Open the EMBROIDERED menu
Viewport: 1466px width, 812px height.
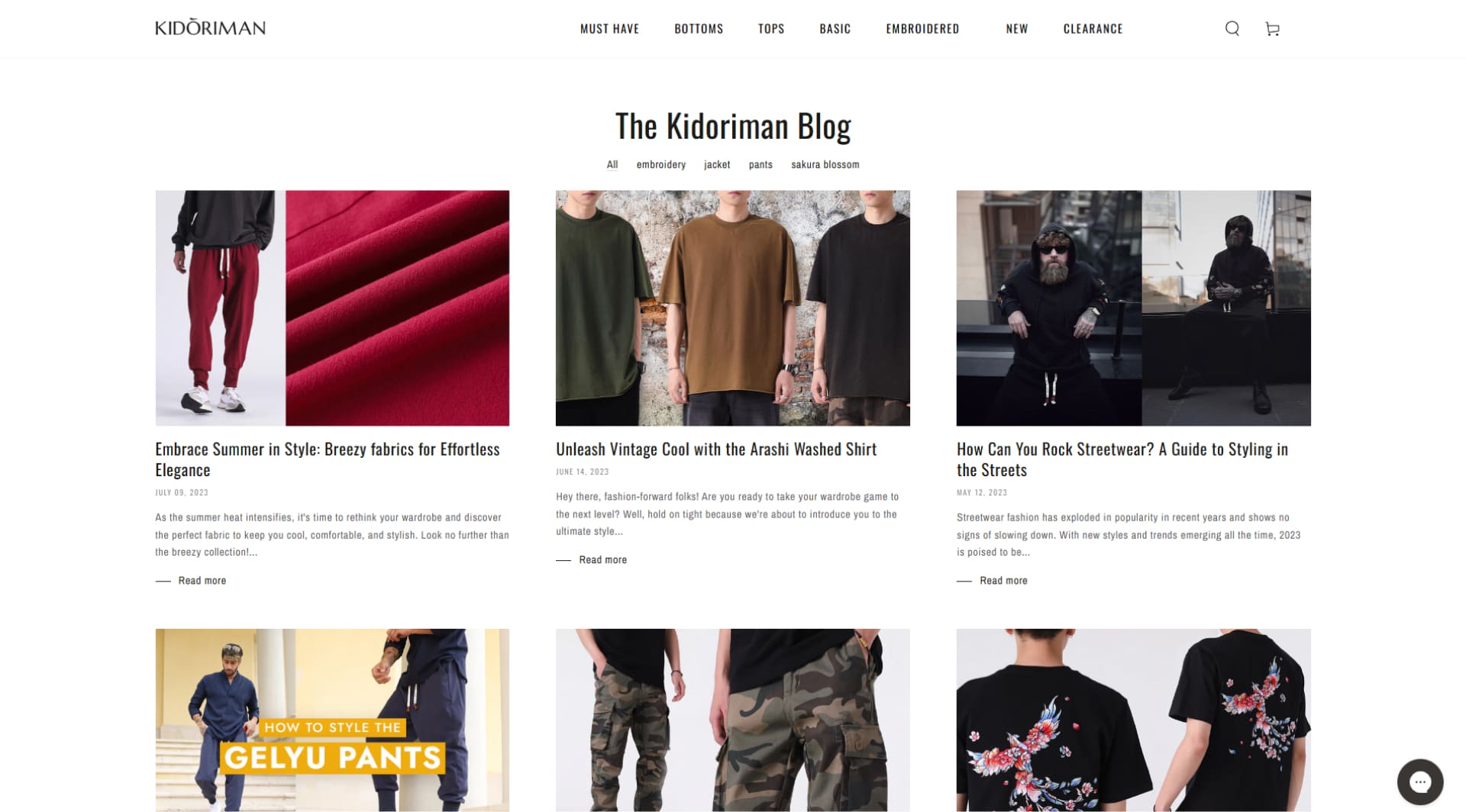[x=922, y=29]
